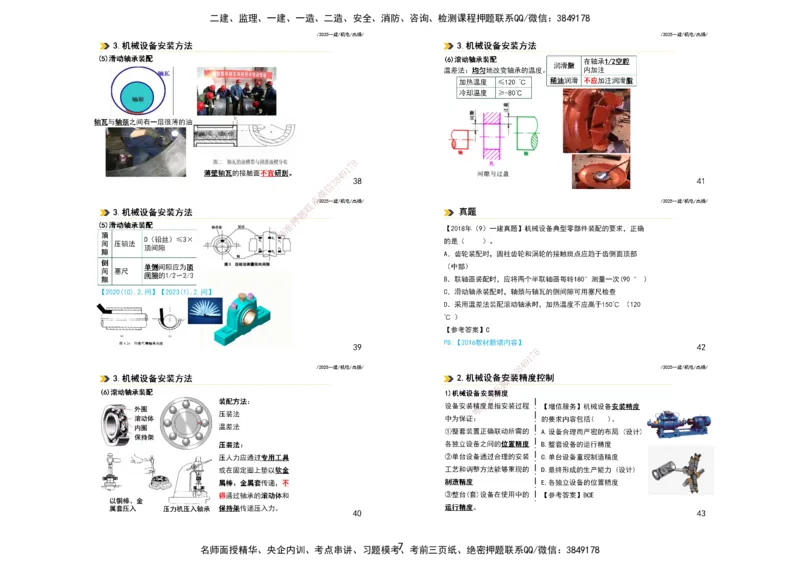Click the universal joint coupling image

[x=681, y=471]
